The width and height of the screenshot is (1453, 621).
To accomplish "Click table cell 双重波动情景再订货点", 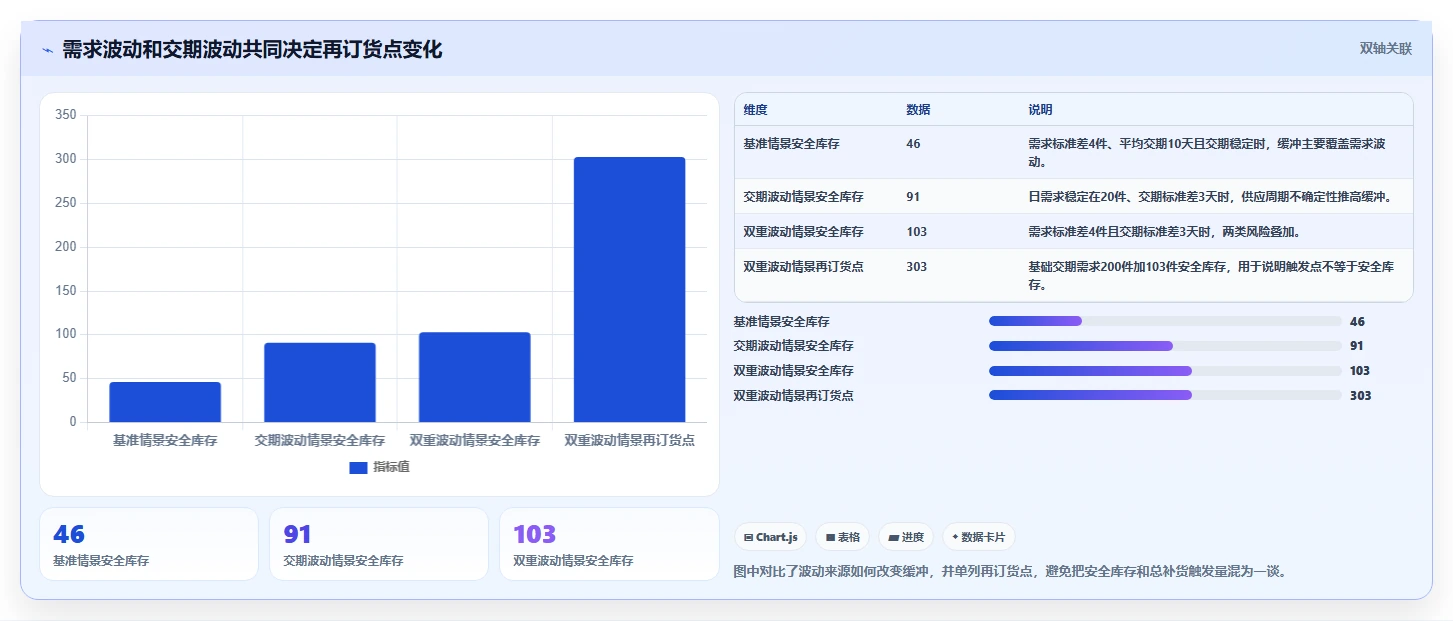I will pyautogui.click(x=804, y=267).
